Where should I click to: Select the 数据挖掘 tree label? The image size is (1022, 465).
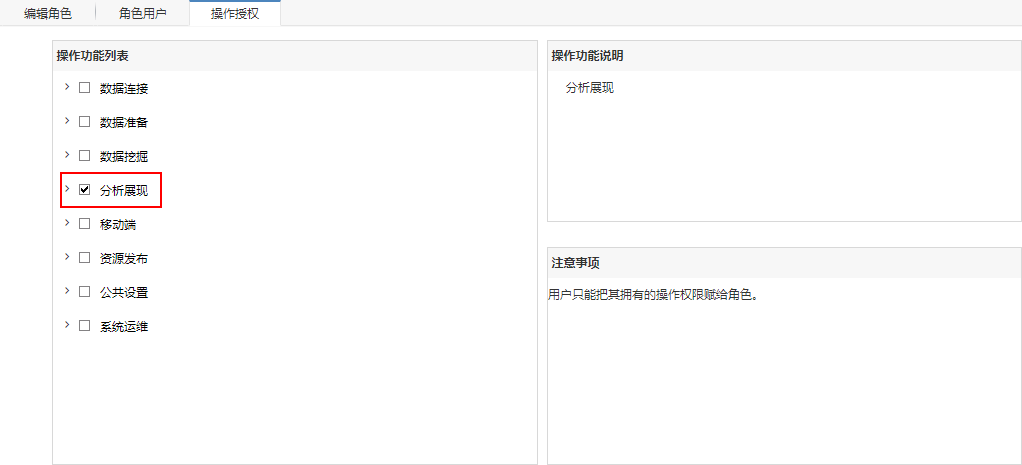124,157
